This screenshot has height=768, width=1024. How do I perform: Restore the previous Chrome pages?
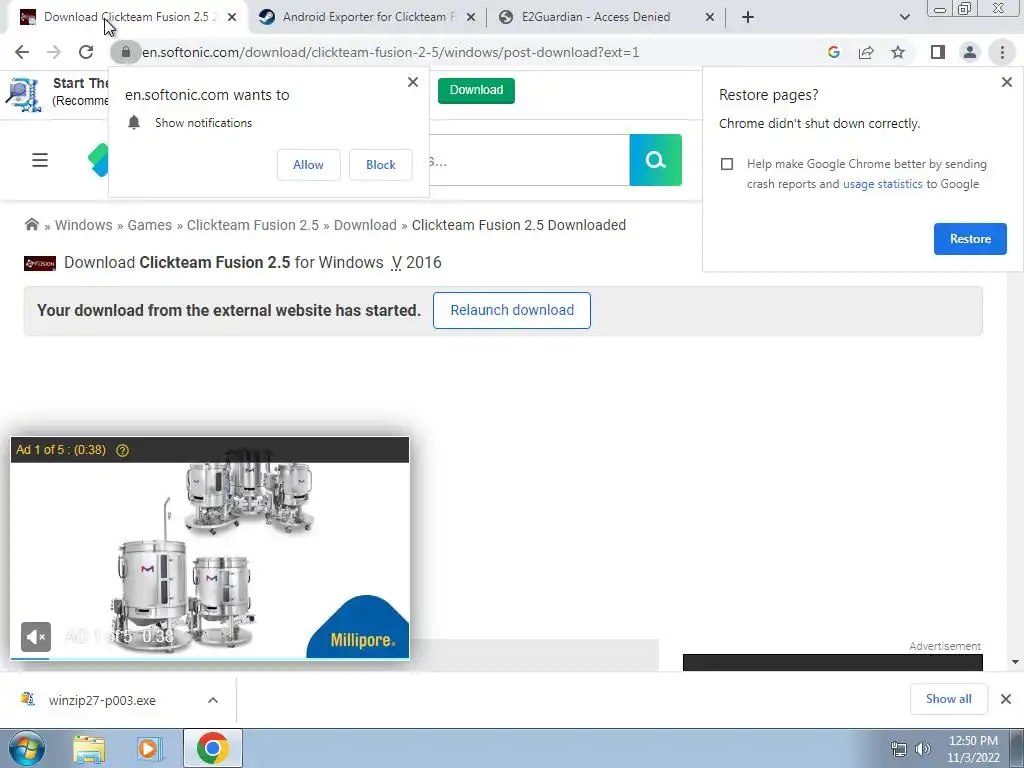click(x=970, y=239)
